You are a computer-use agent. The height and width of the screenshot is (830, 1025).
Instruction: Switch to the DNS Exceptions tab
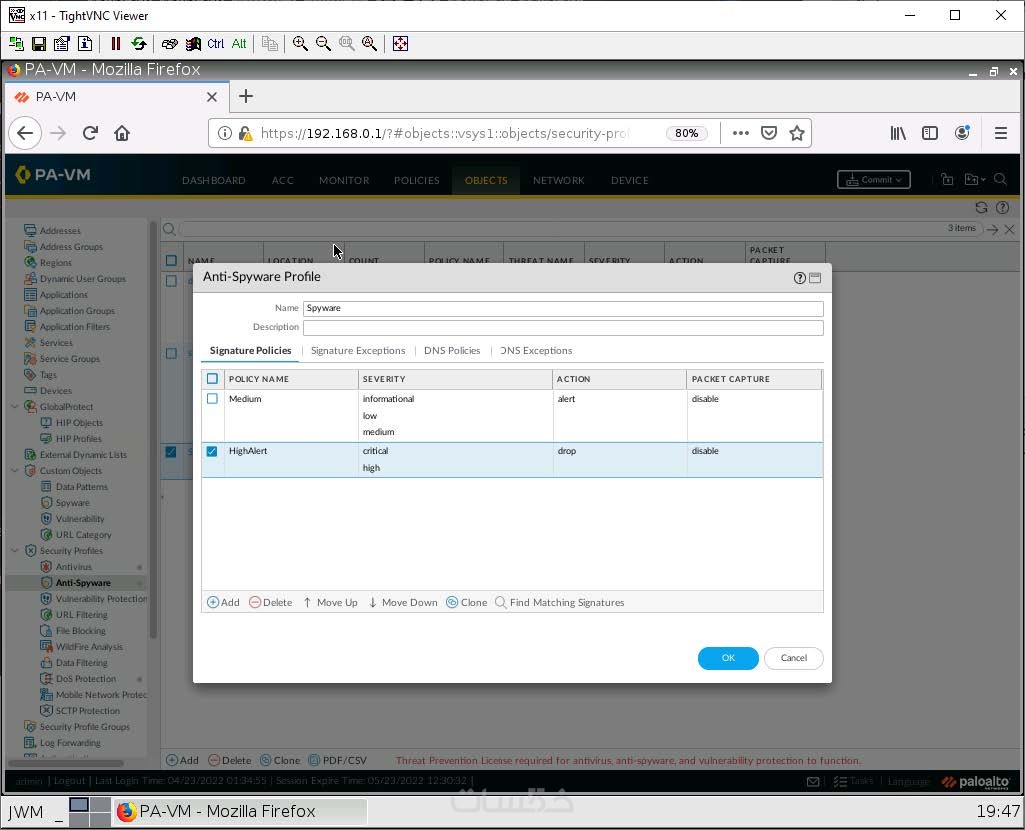pos(536,351)
